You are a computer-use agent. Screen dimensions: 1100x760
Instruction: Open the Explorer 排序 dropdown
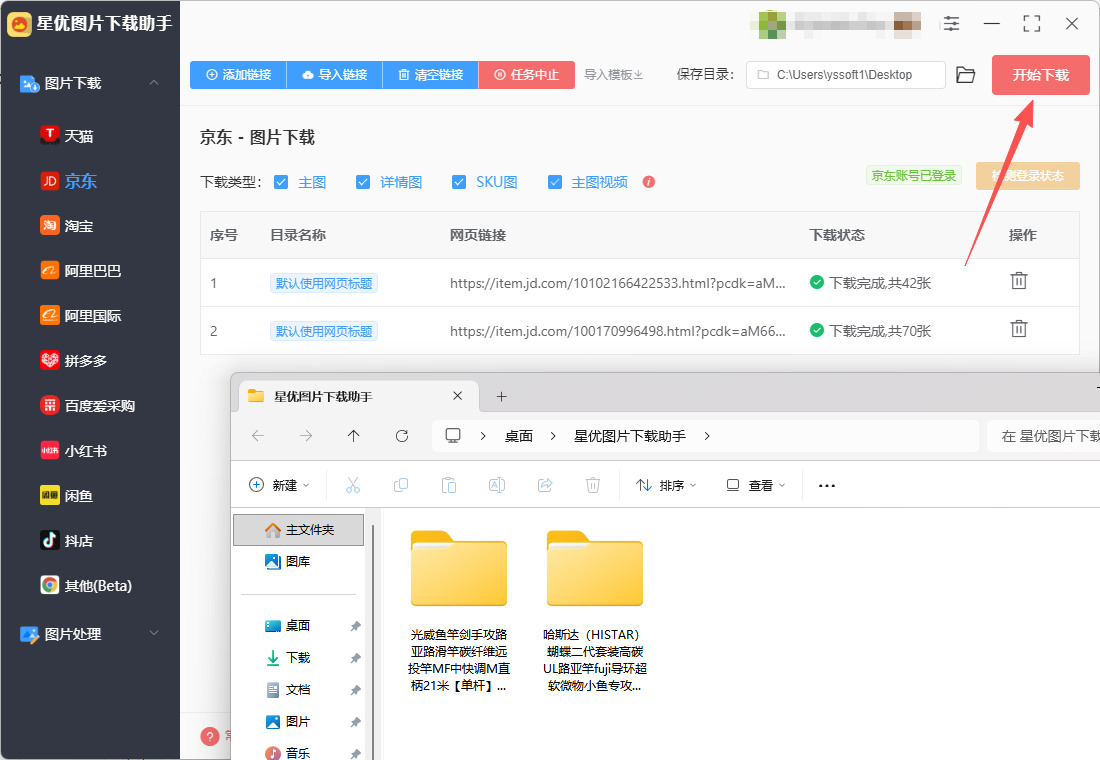[666, 485]
